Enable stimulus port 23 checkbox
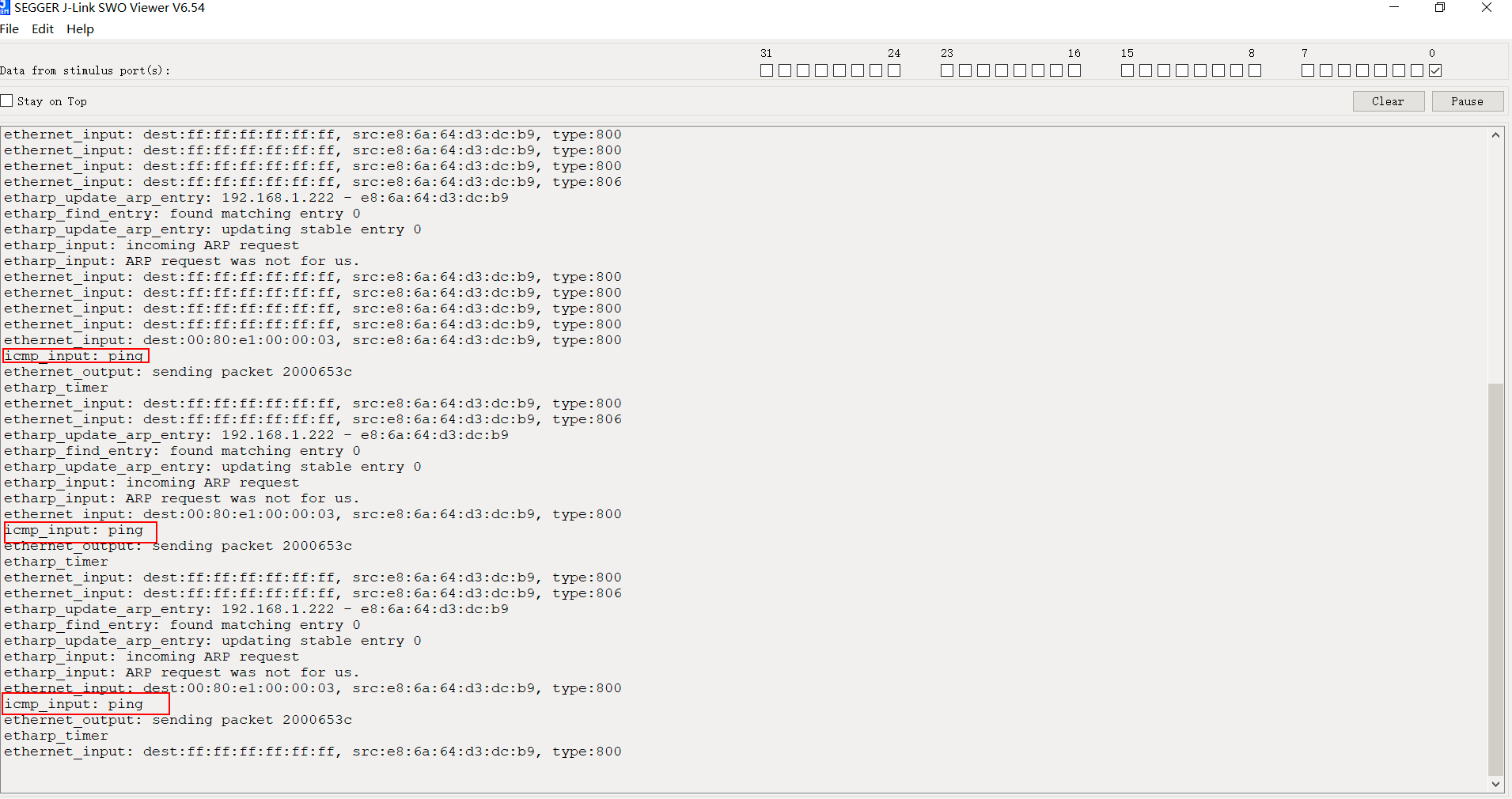This screenshot has height=799, width=1512. [x=946, y=70]
